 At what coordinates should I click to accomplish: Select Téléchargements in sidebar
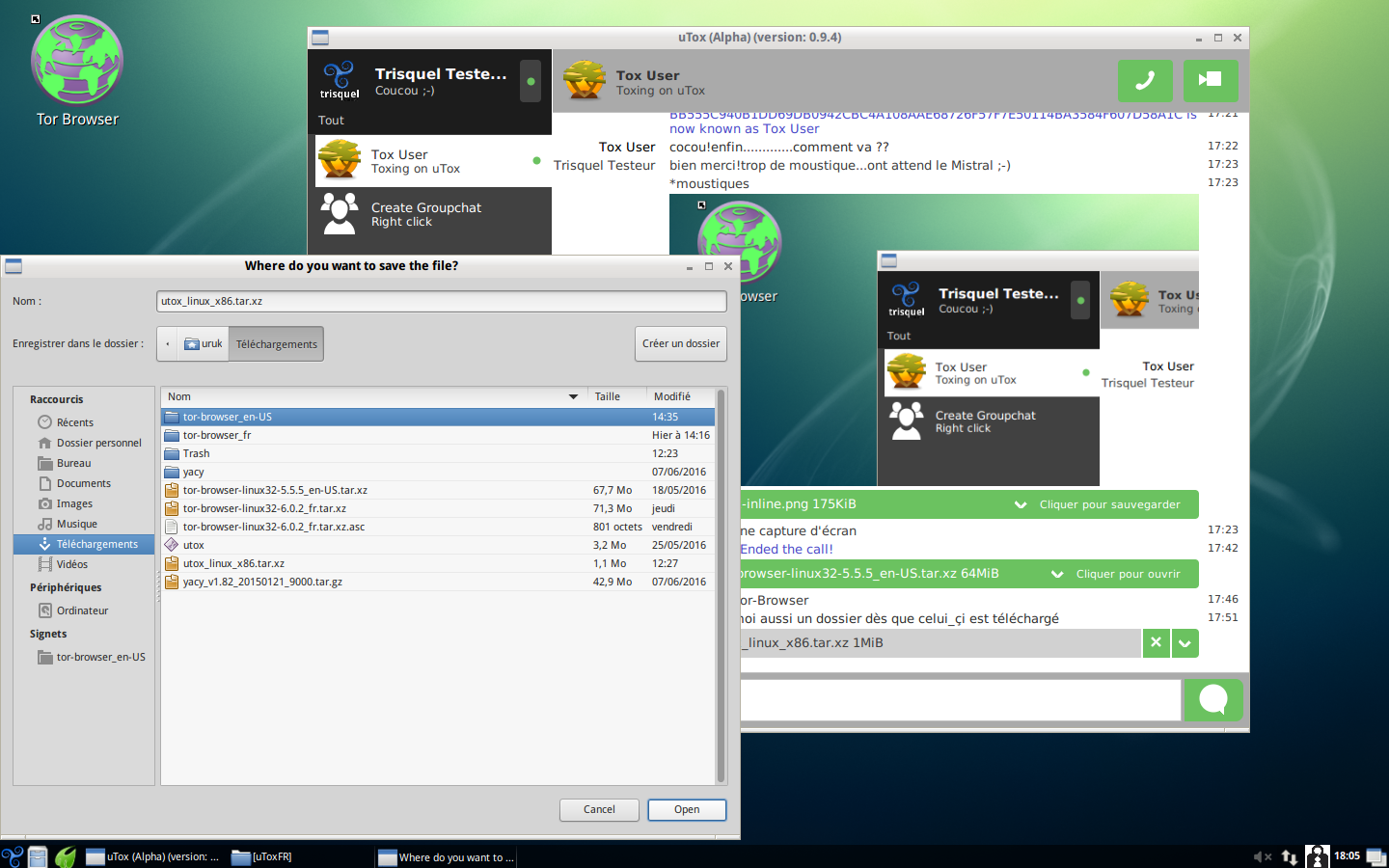pos(84,544)
